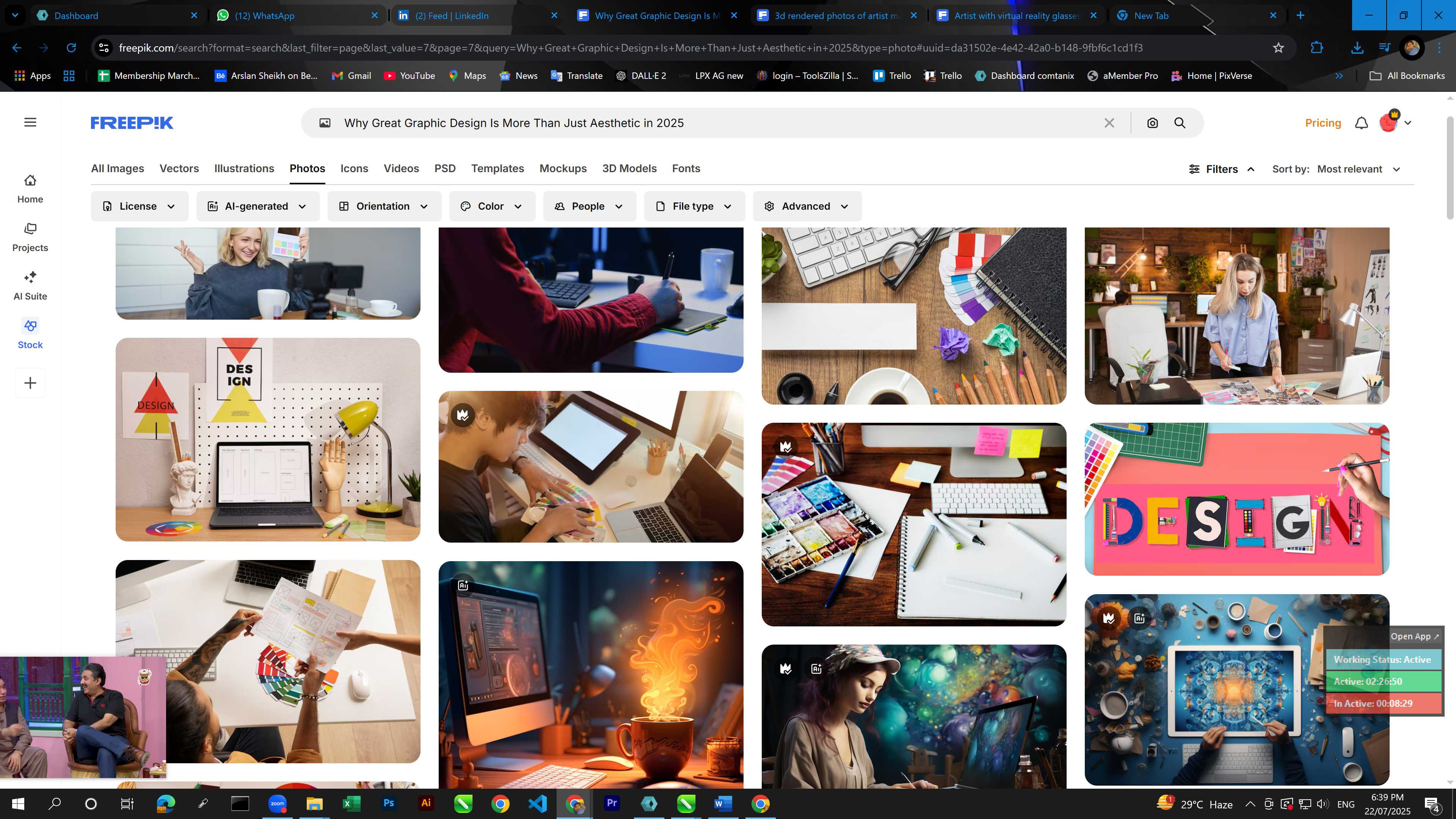Expand the People filter dropdown
Image resolution: width=1456 pixels, height=819 pixels.
click(590, 206)
